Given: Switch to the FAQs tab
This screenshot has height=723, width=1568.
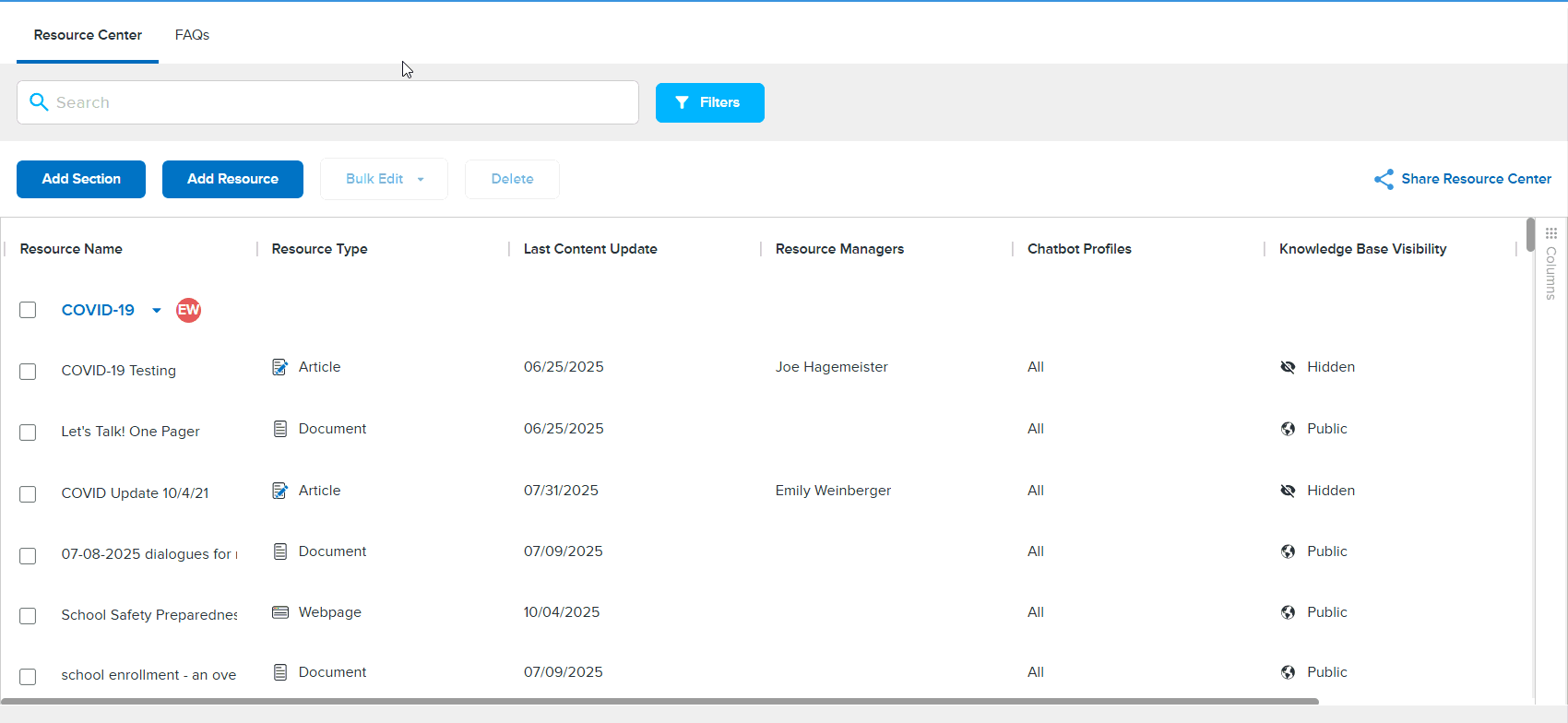Looking at the screenshot, I should 192,35.
